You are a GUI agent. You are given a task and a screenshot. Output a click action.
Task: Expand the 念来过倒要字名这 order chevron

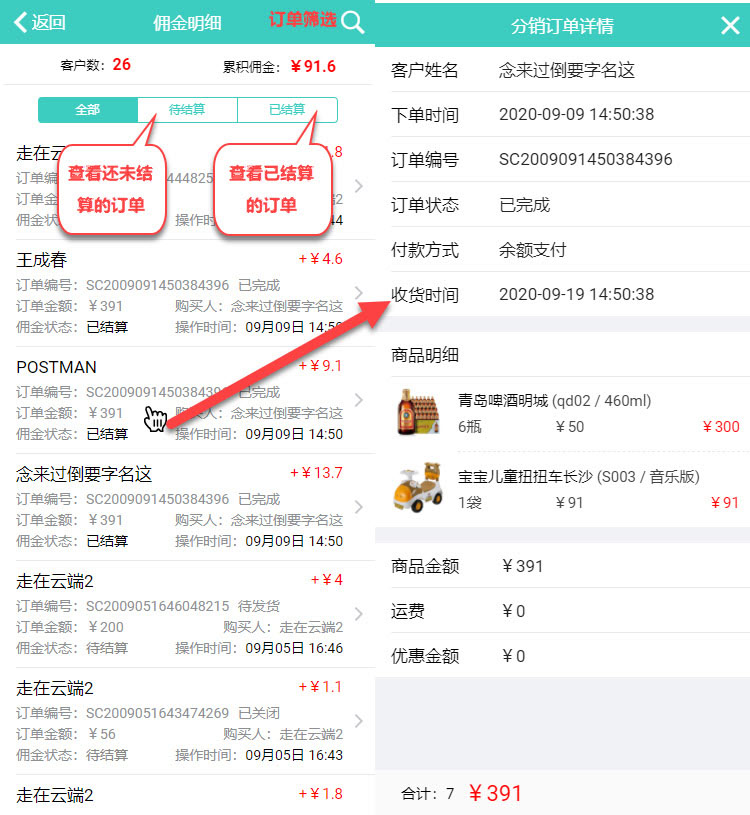pos(359,507)
